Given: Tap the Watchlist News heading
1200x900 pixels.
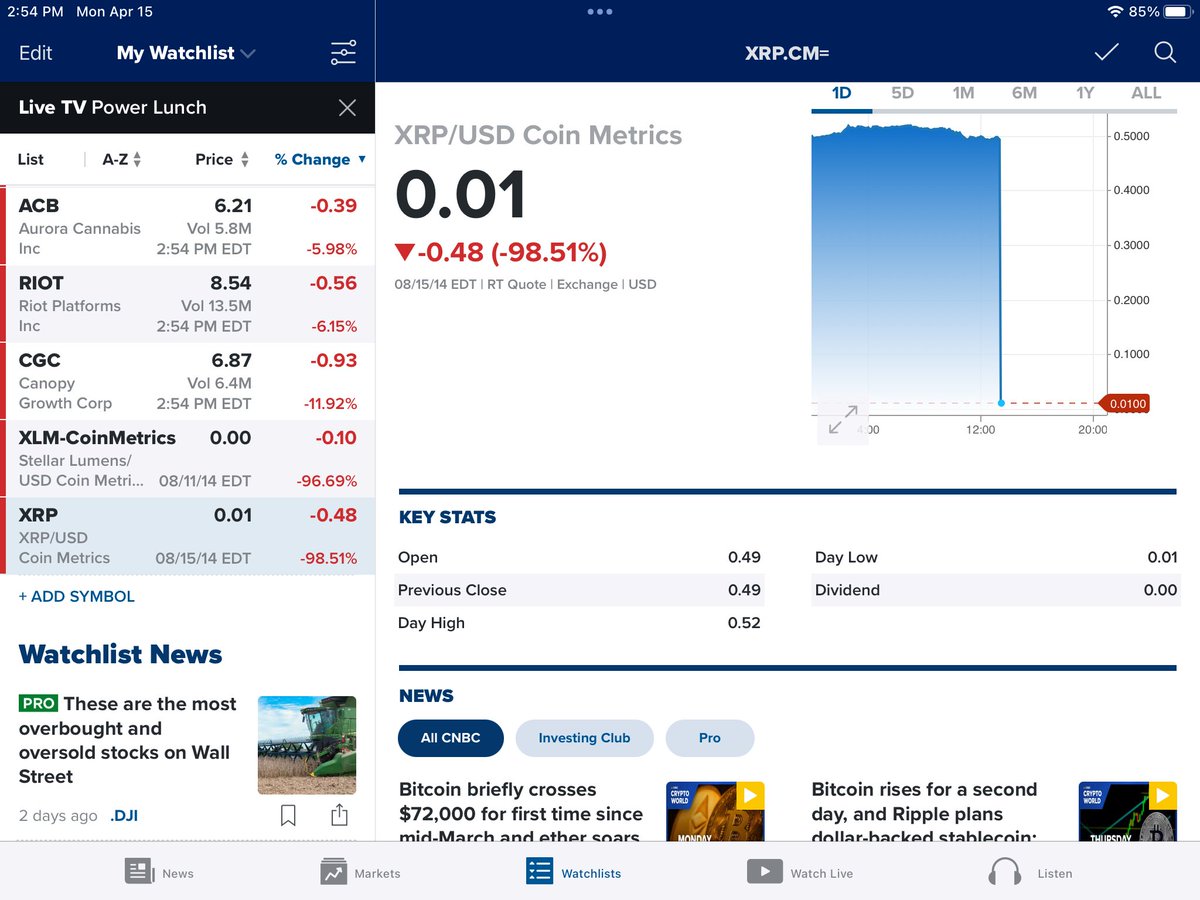Looking at the screenshot, I should 121,654.
